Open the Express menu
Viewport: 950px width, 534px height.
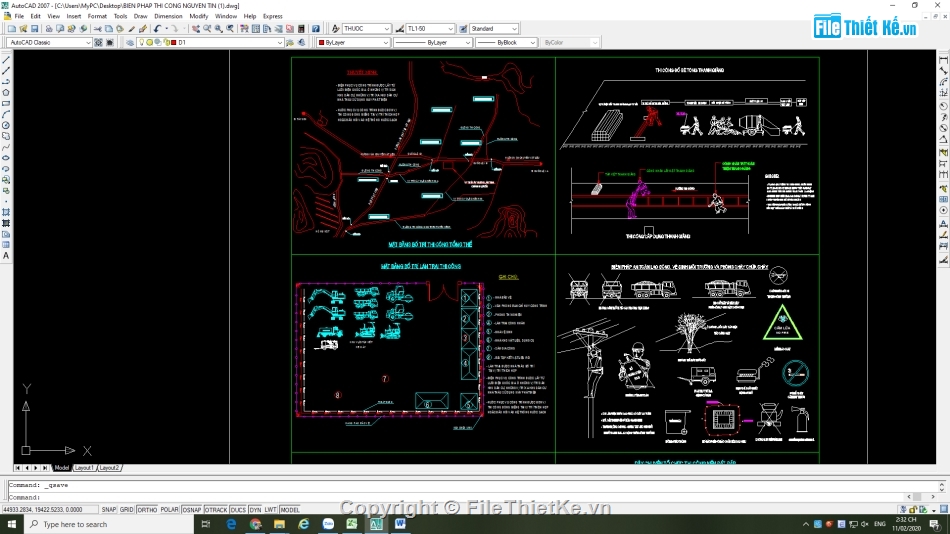(273, 16)
